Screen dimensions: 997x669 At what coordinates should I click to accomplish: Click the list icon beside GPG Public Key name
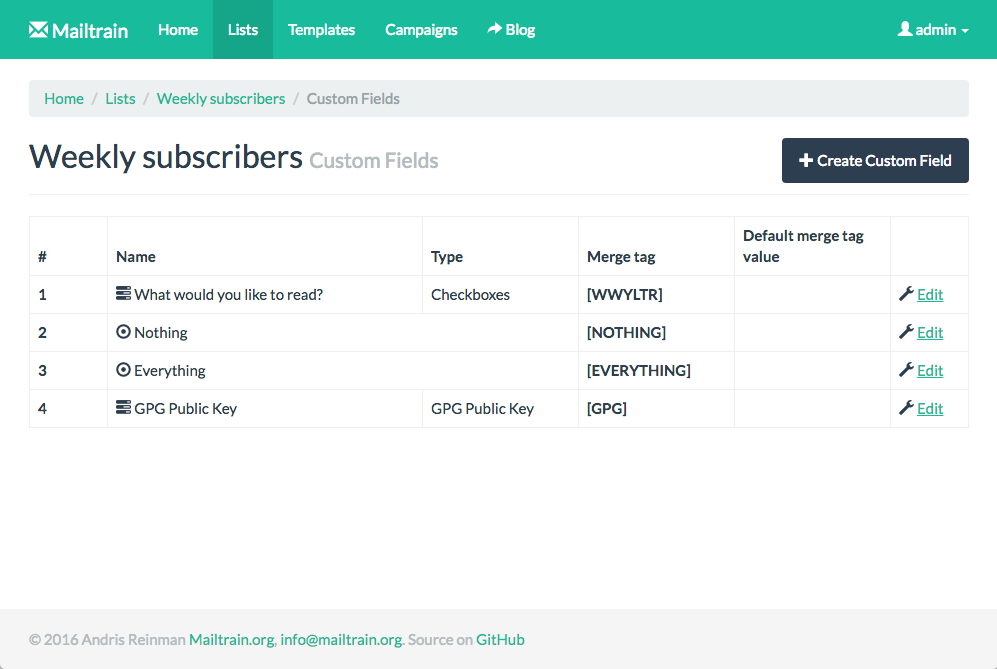[x=123, y=408]
